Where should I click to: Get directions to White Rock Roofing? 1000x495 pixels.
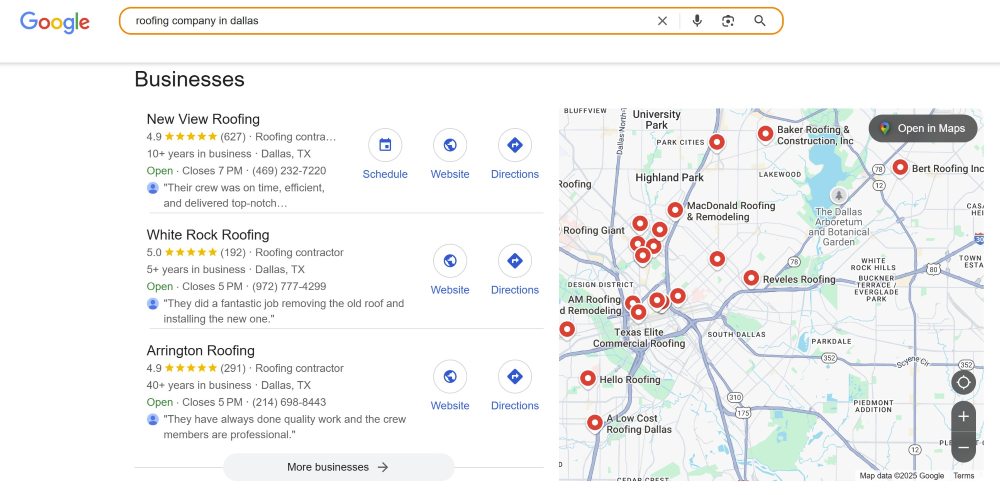[x=515, y=261]
